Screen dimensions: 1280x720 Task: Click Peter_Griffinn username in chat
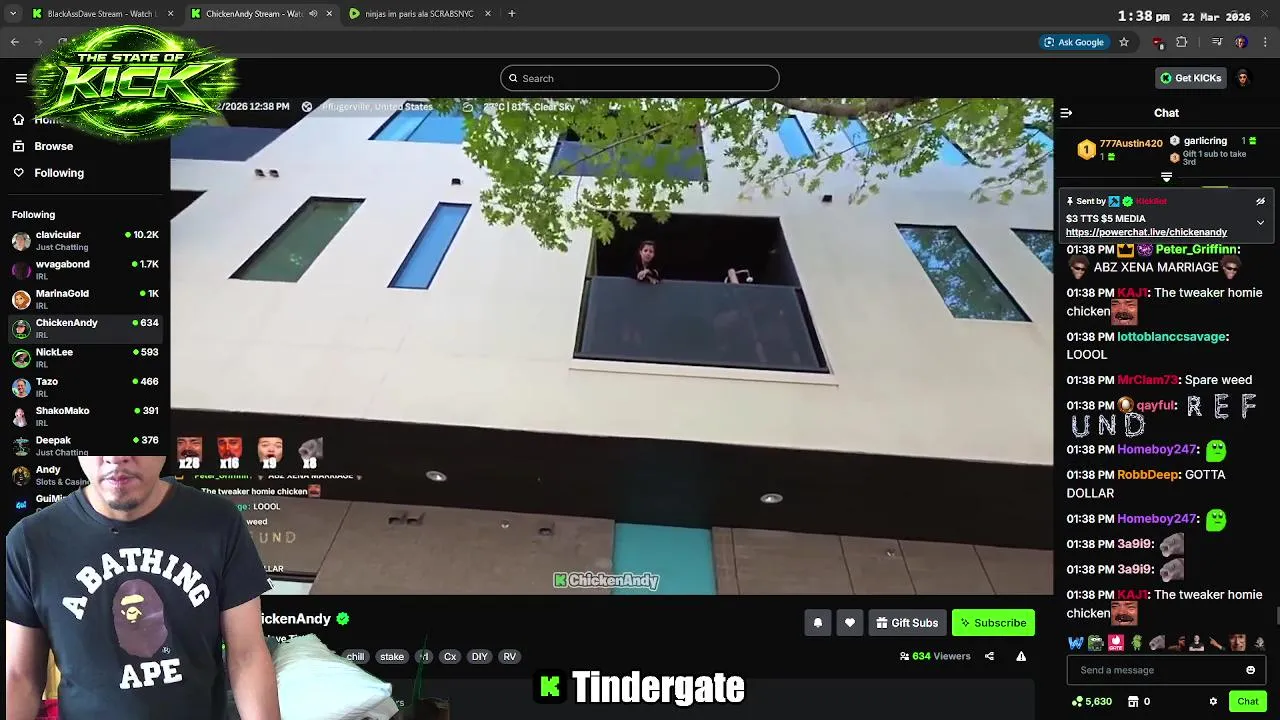(1197, 249)
